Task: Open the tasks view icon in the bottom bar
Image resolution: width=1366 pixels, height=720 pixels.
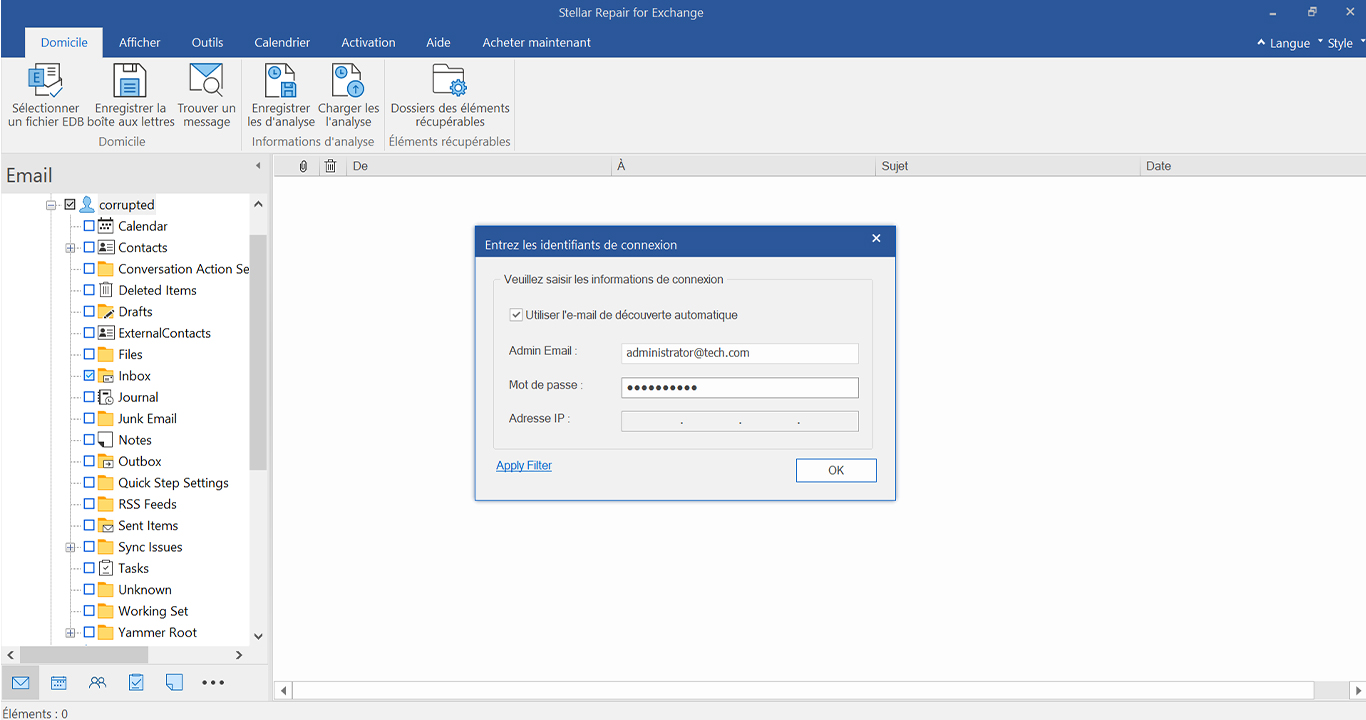Action: point(136,683)
